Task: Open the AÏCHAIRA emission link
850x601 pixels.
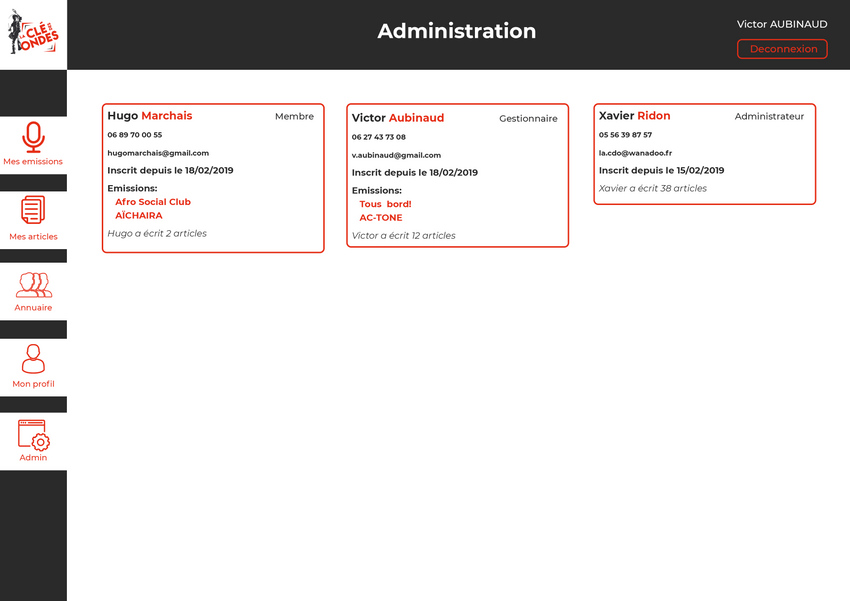Action: coord(139,216)
